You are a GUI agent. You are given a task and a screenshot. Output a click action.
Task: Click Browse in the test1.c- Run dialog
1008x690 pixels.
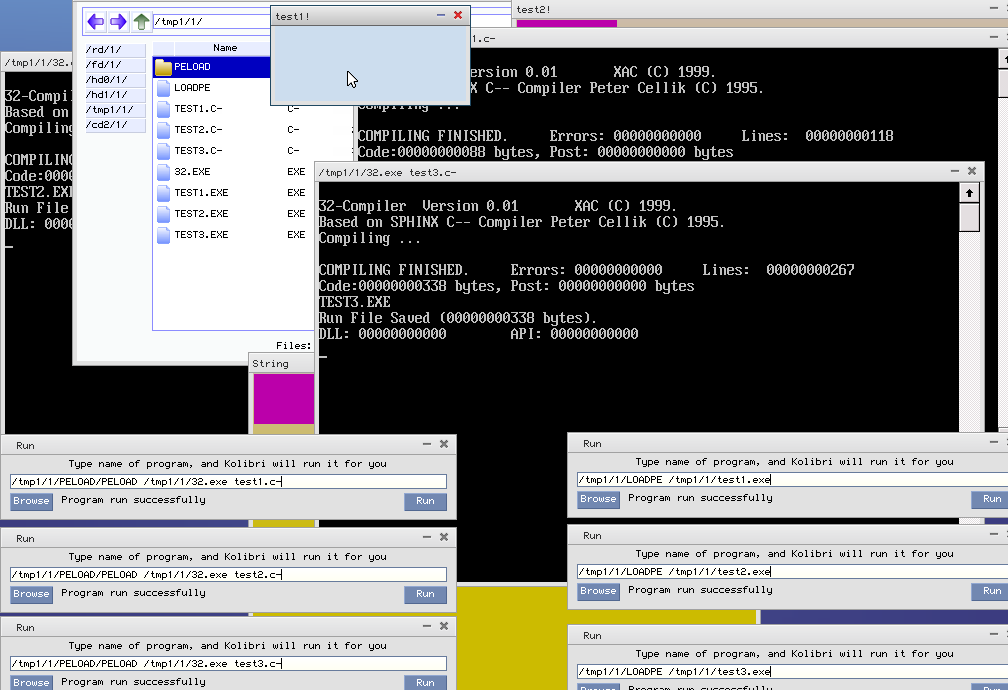[31, 501]
